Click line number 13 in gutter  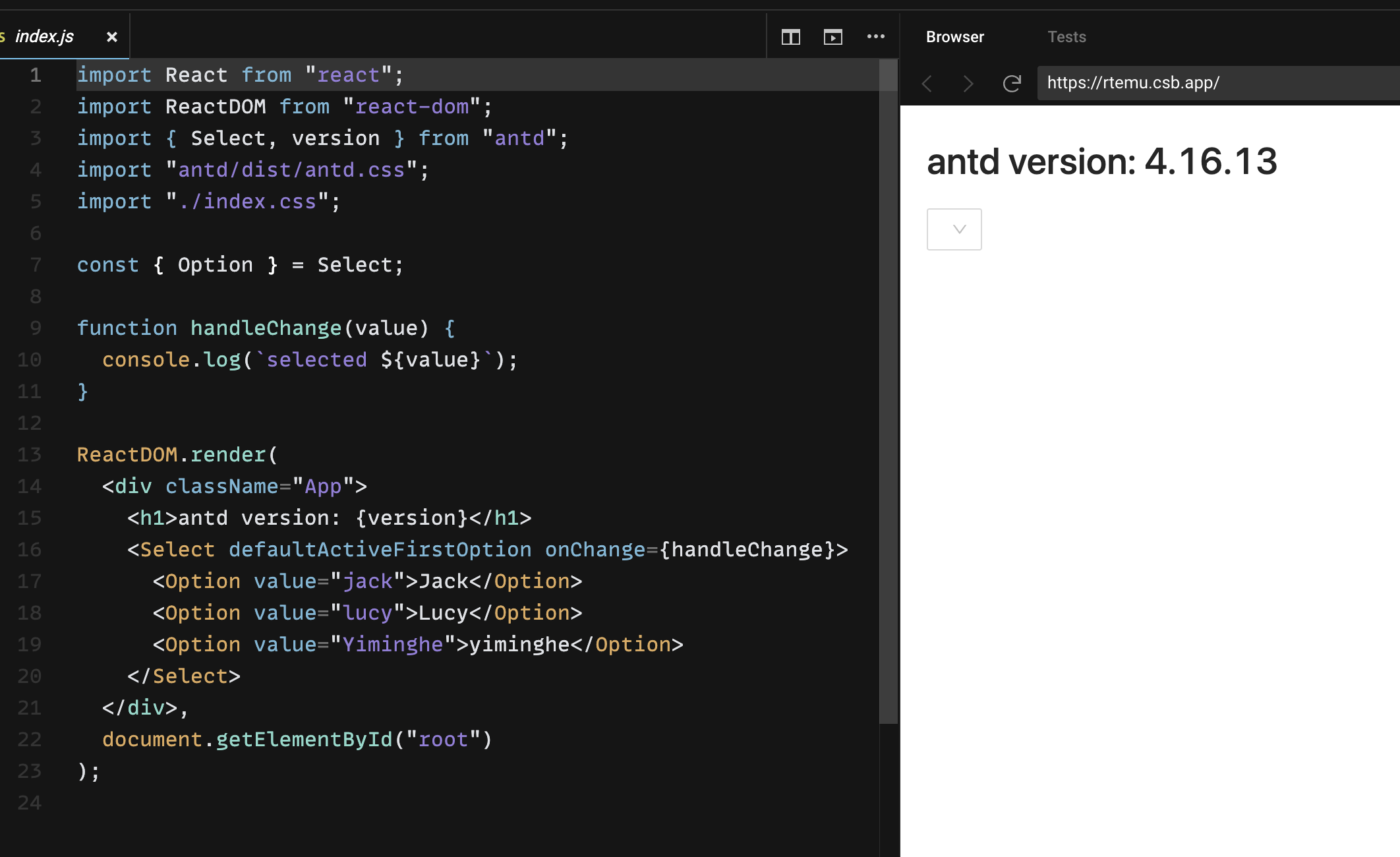click(x=30, y=455)
